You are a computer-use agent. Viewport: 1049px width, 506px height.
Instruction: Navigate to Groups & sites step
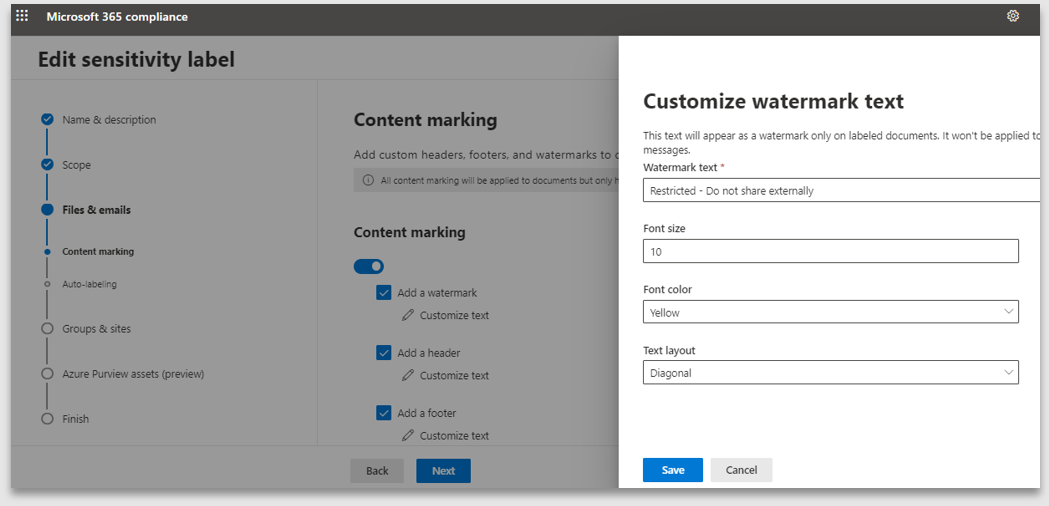point(96,329)
